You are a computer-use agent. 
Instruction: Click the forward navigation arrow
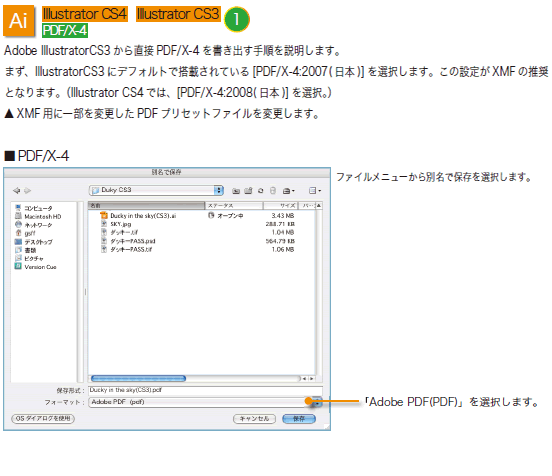[28, 190]
